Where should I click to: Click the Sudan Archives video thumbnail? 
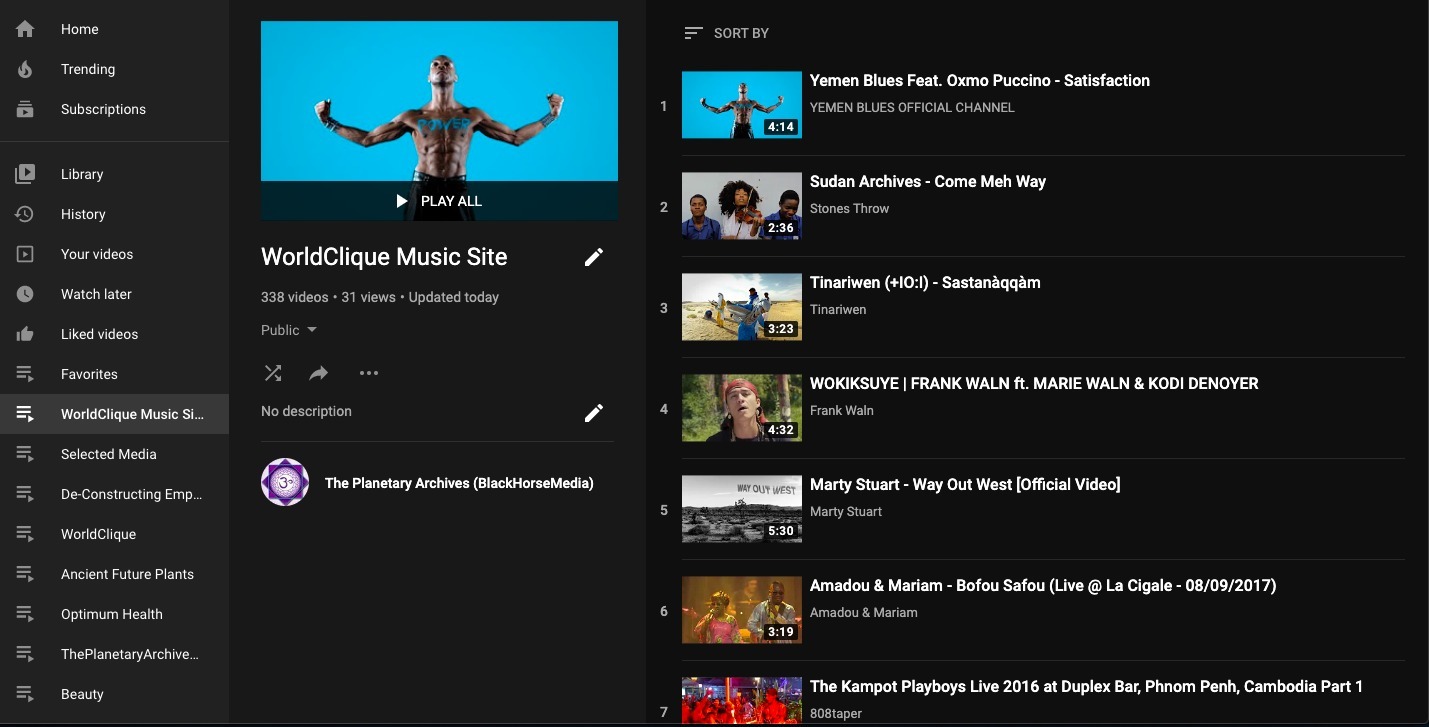pos(741,206)
